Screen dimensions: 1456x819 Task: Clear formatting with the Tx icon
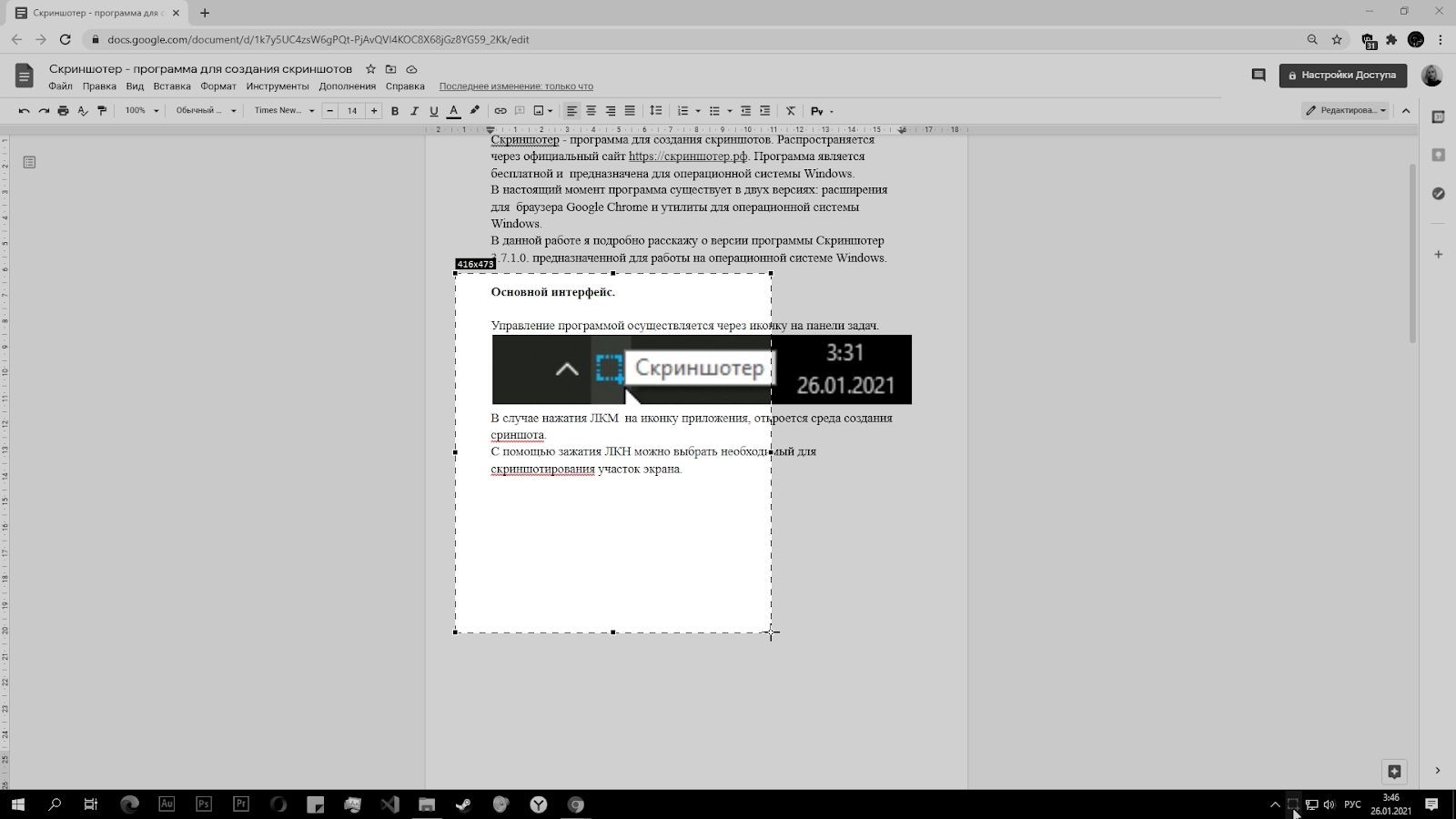click(791, 111)
